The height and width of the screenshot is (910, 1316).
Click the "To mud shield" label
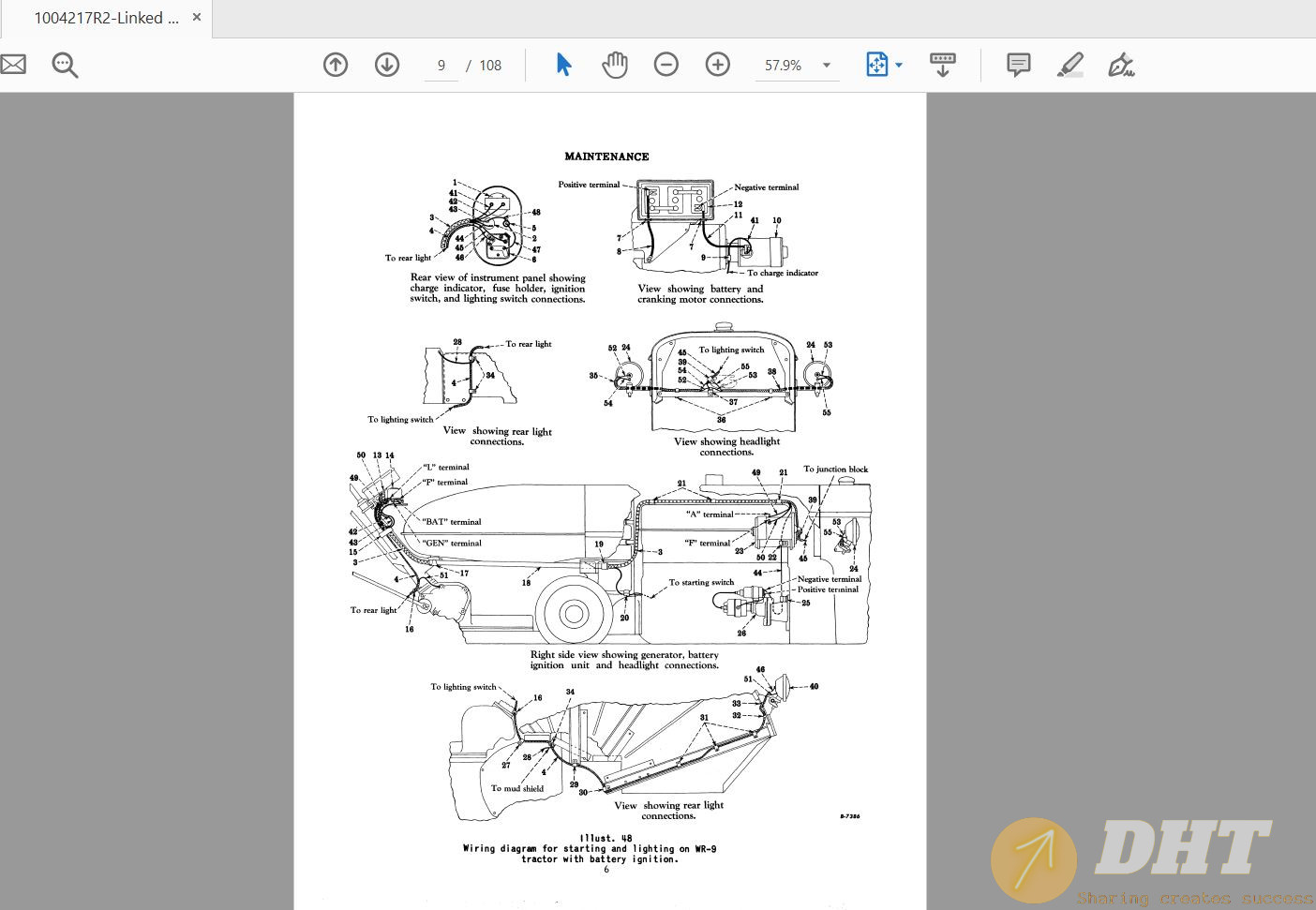(517, 789)
